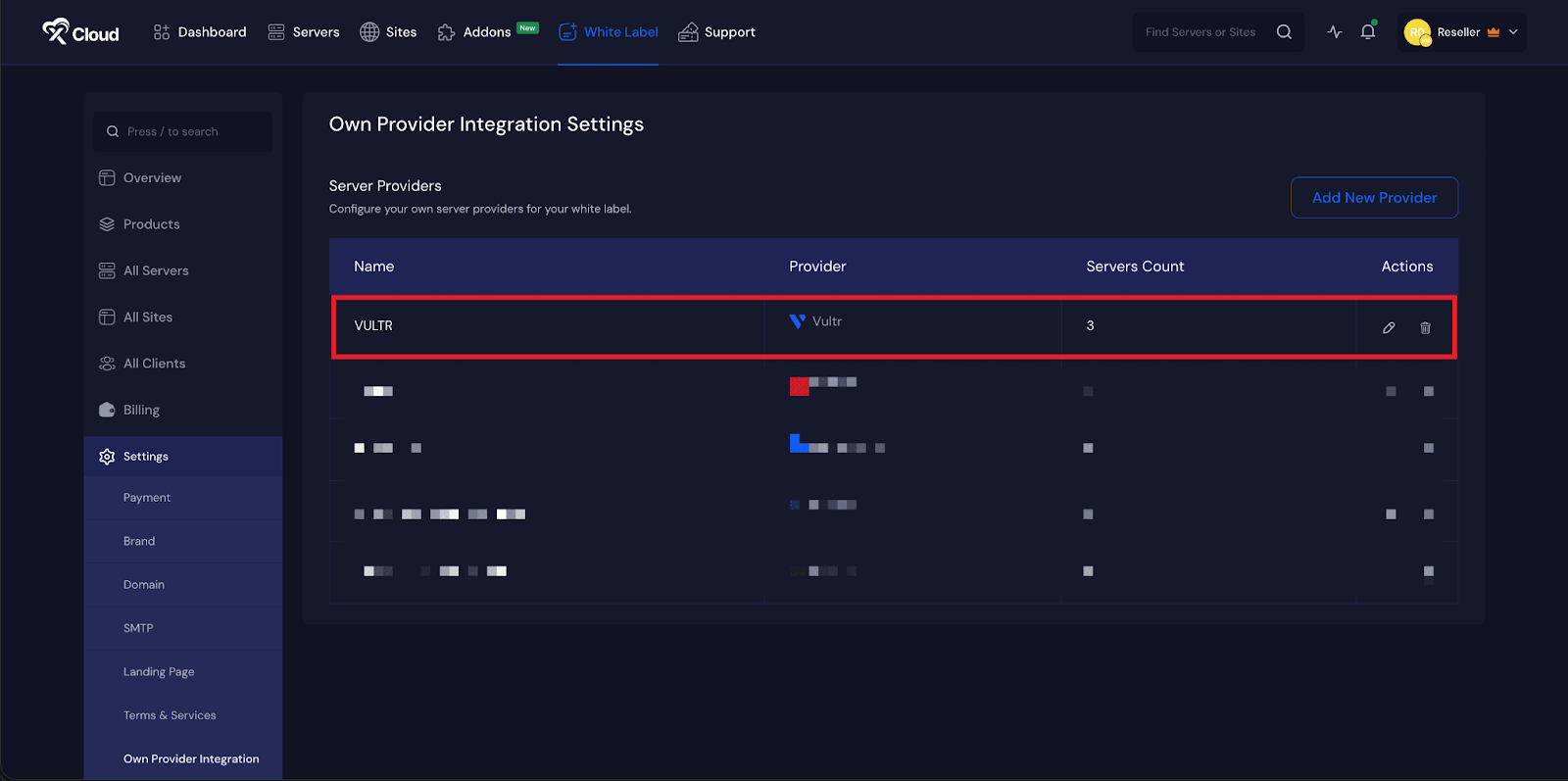Viewport: 1568px width, 781px height.
Task: Click the xCloud logo
Action: [80, 32]
